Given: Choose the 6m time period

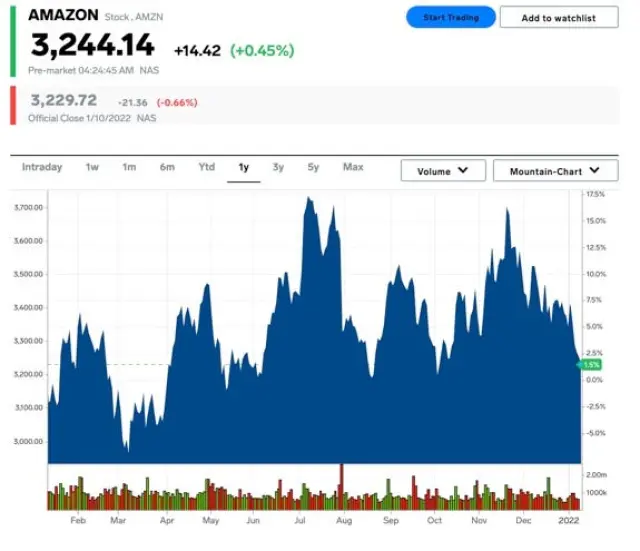Looking at the screenshot, I should point(167,167).
